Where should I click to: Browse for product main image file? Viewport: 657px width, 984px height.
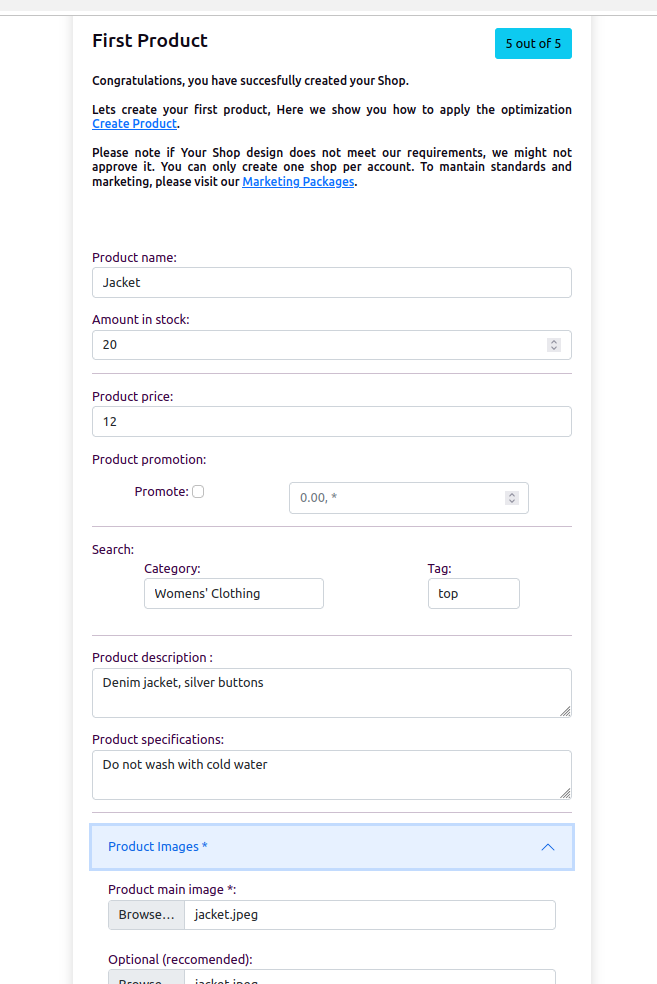146,915
